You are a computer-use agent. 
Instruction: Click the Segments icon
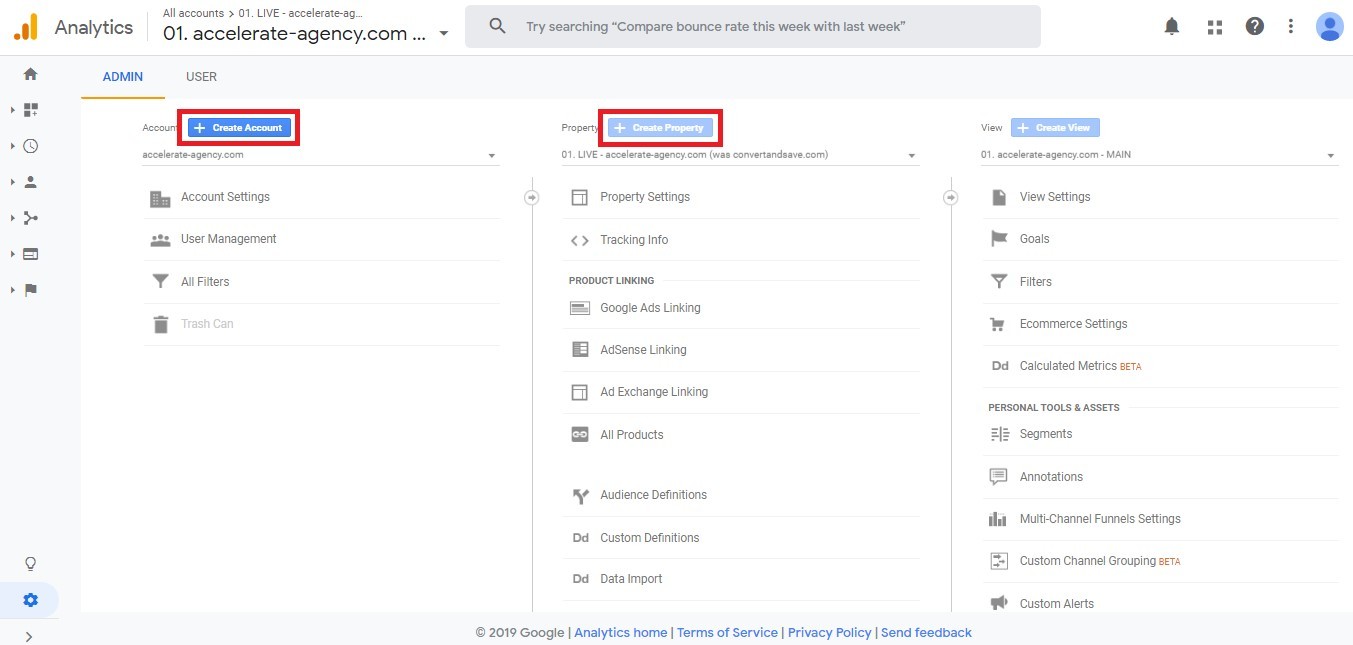tap(999, 434)
